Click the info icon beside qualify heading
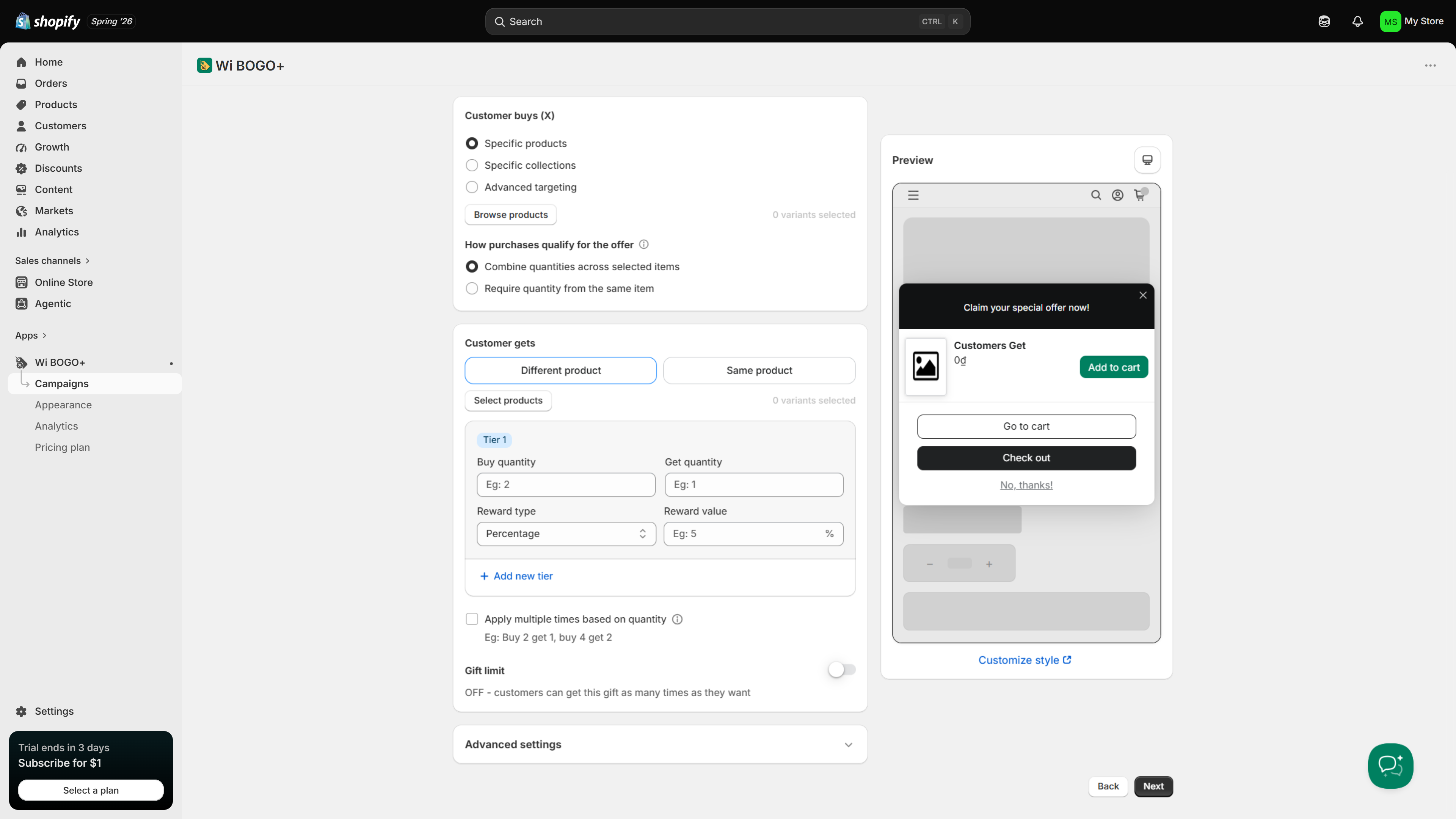 644,244
